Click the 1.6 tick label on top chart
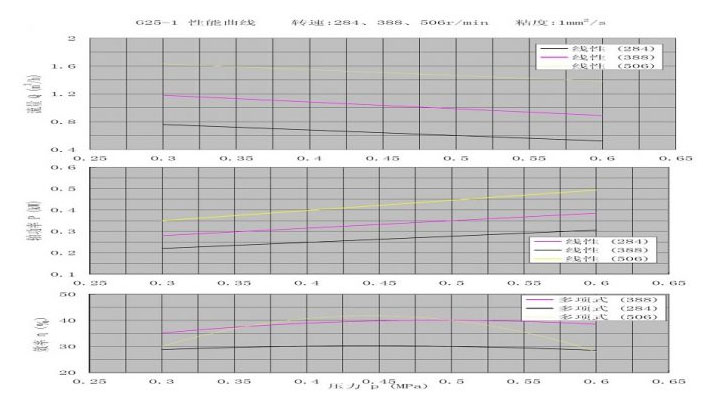 coord(70,66)
